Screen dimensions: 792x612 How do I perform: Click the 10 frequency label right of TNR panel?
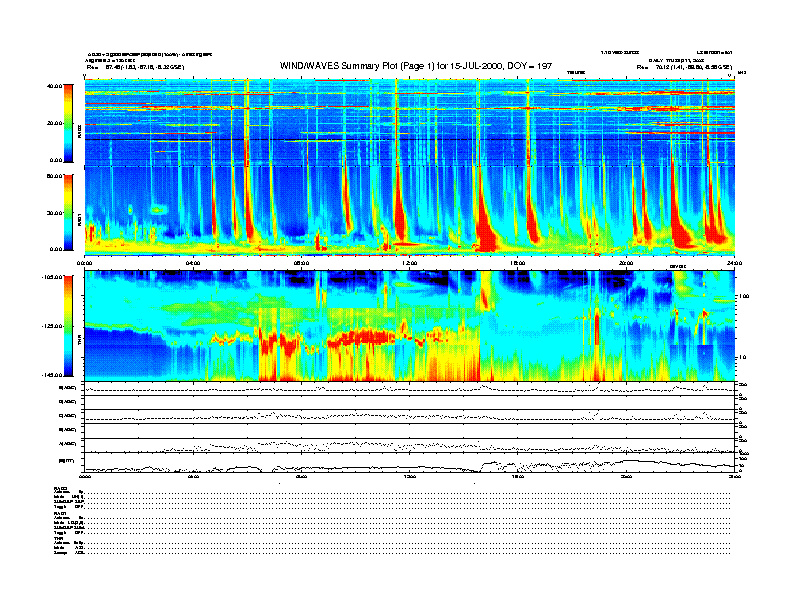(744, 357)
